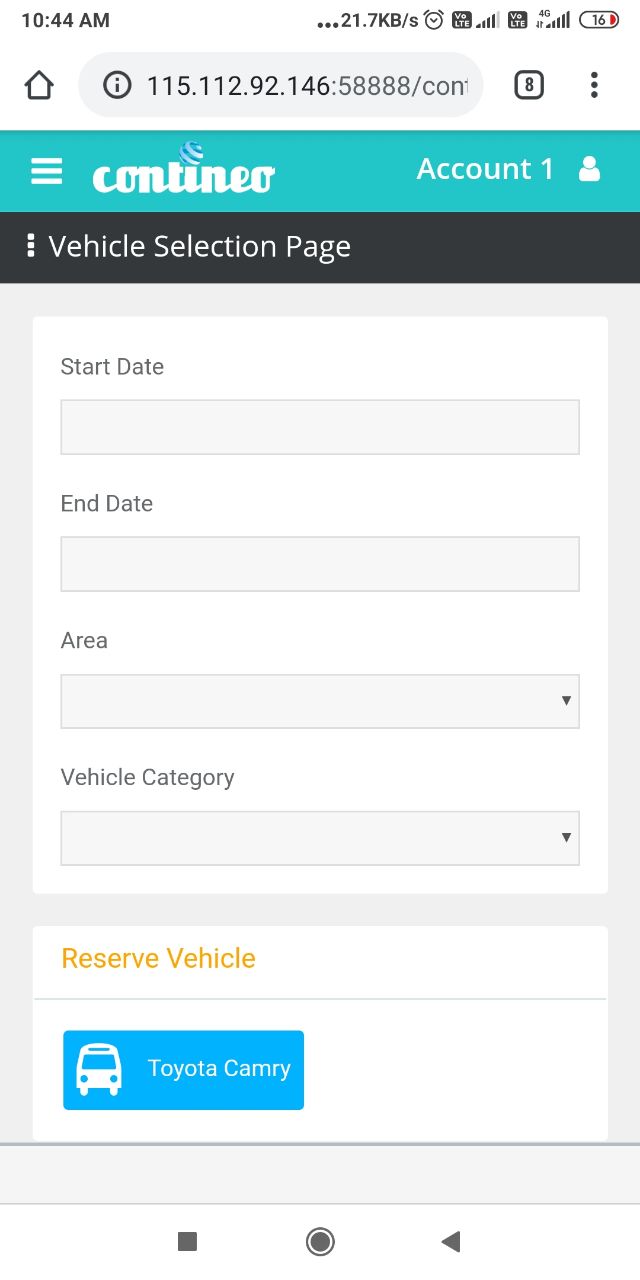
Task: Open the hamburger navigation menu
Action: [x=46, y=171]
